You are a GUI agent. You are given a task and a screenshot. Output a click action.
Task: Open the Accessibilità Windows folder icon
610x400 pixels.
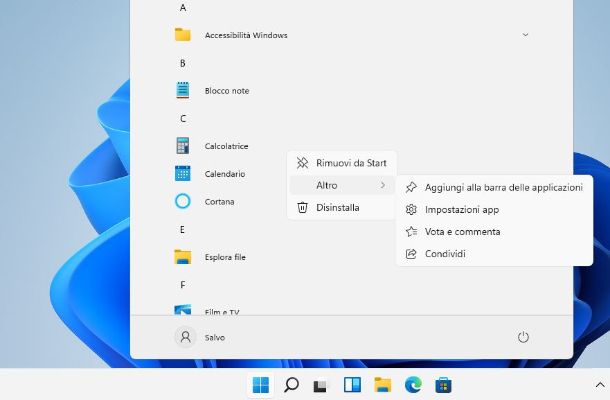pyautogui.click(x=182, y=35)
